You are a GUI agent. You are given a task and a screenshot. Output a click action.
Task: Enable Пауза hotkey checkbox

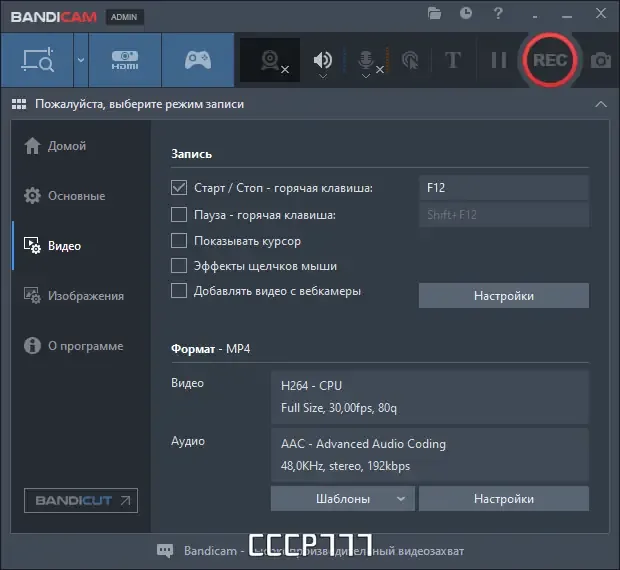pos(179,215)
